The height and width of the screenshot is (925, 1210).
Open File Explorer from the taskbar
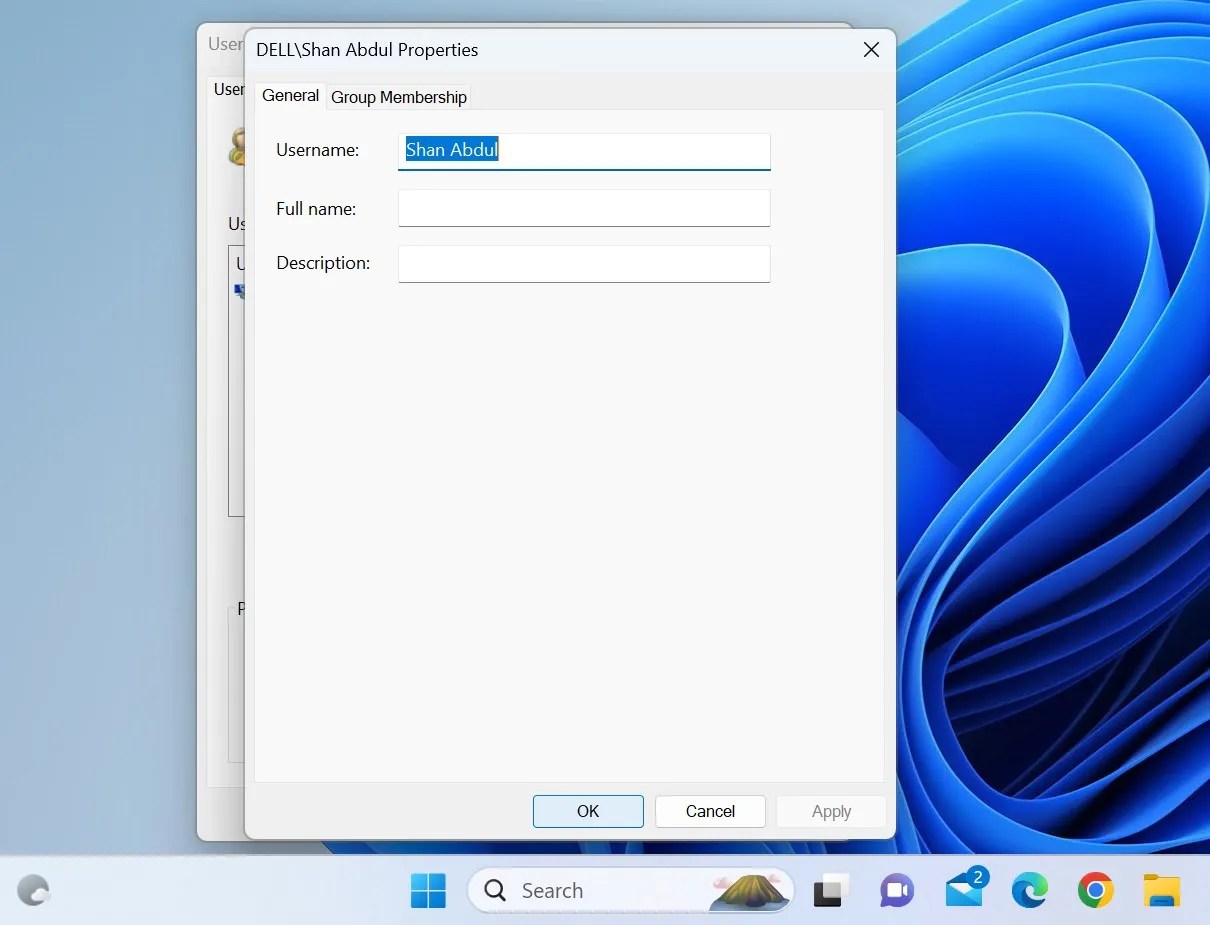[1161, 890]
